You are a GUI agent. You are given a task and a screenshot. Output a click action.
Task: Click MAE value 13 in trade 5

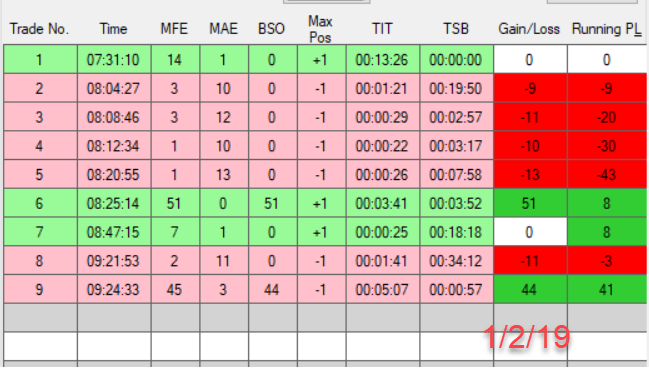pos(224,174)
